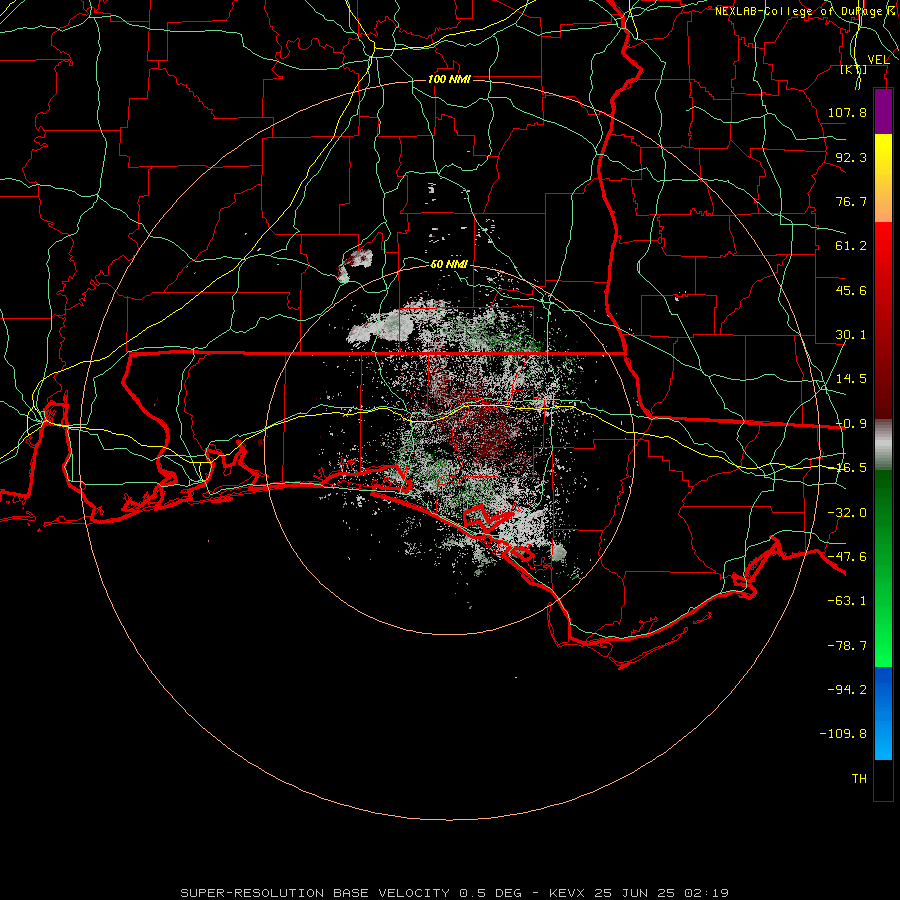
Task: Pick the green segment of velocity color bar
Action: (x=883, y=568)
